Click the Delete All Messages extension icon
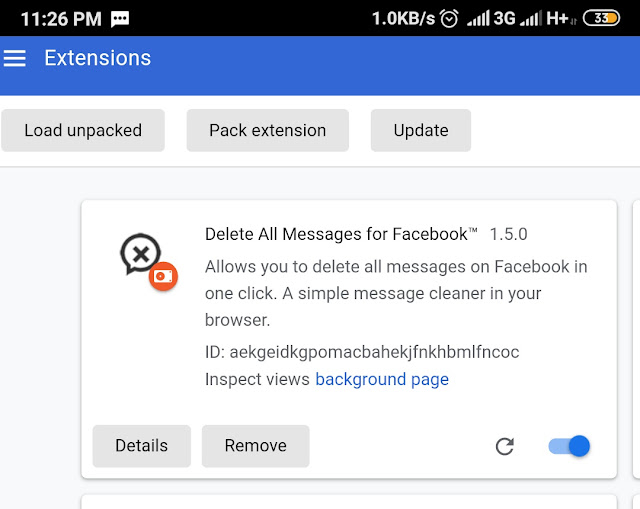The width and height of the screenshot is (640, 509). (x=149, y=262)
